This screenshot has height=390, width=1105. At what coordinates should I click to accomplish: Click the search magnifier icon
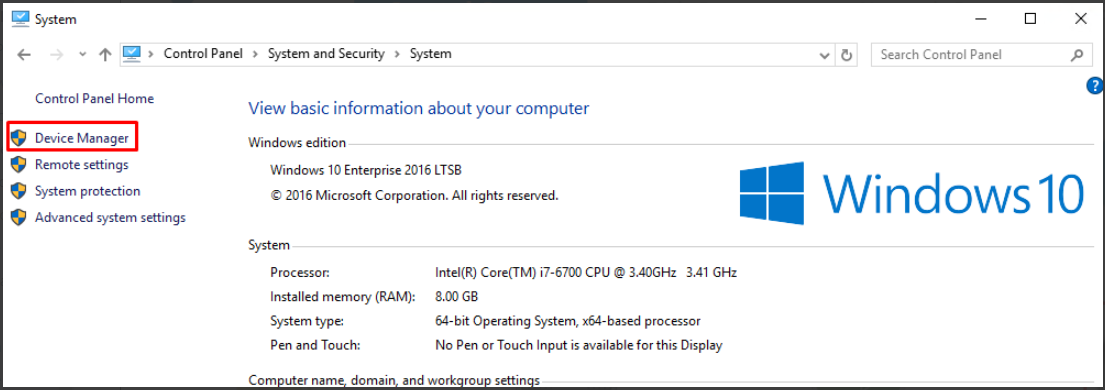tap(1077, 54)
